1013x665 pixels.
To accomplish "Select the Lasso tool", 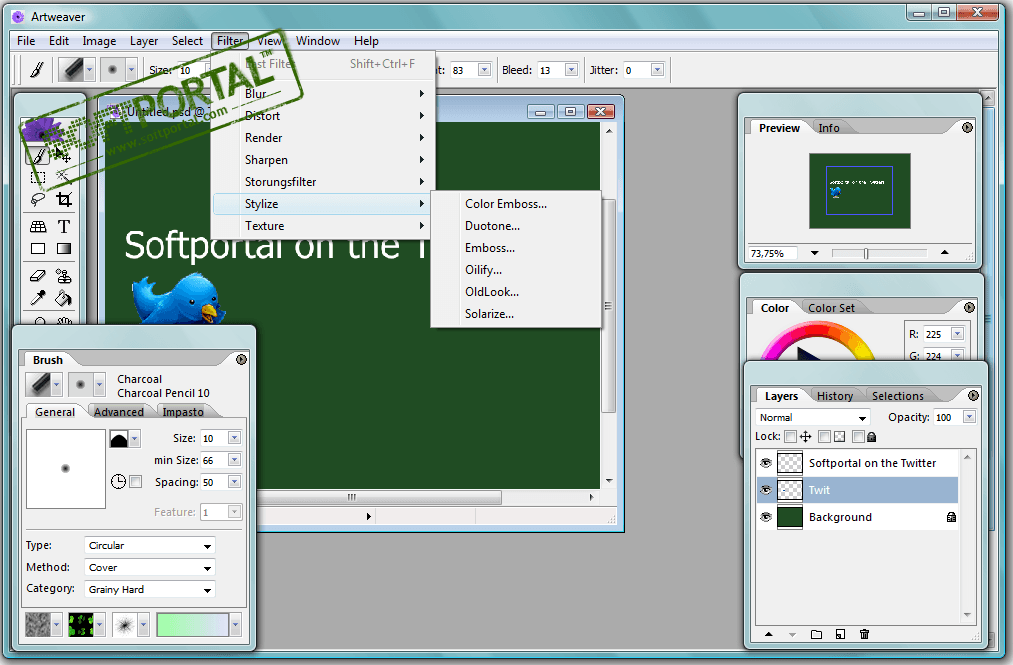I will point(38,199).
